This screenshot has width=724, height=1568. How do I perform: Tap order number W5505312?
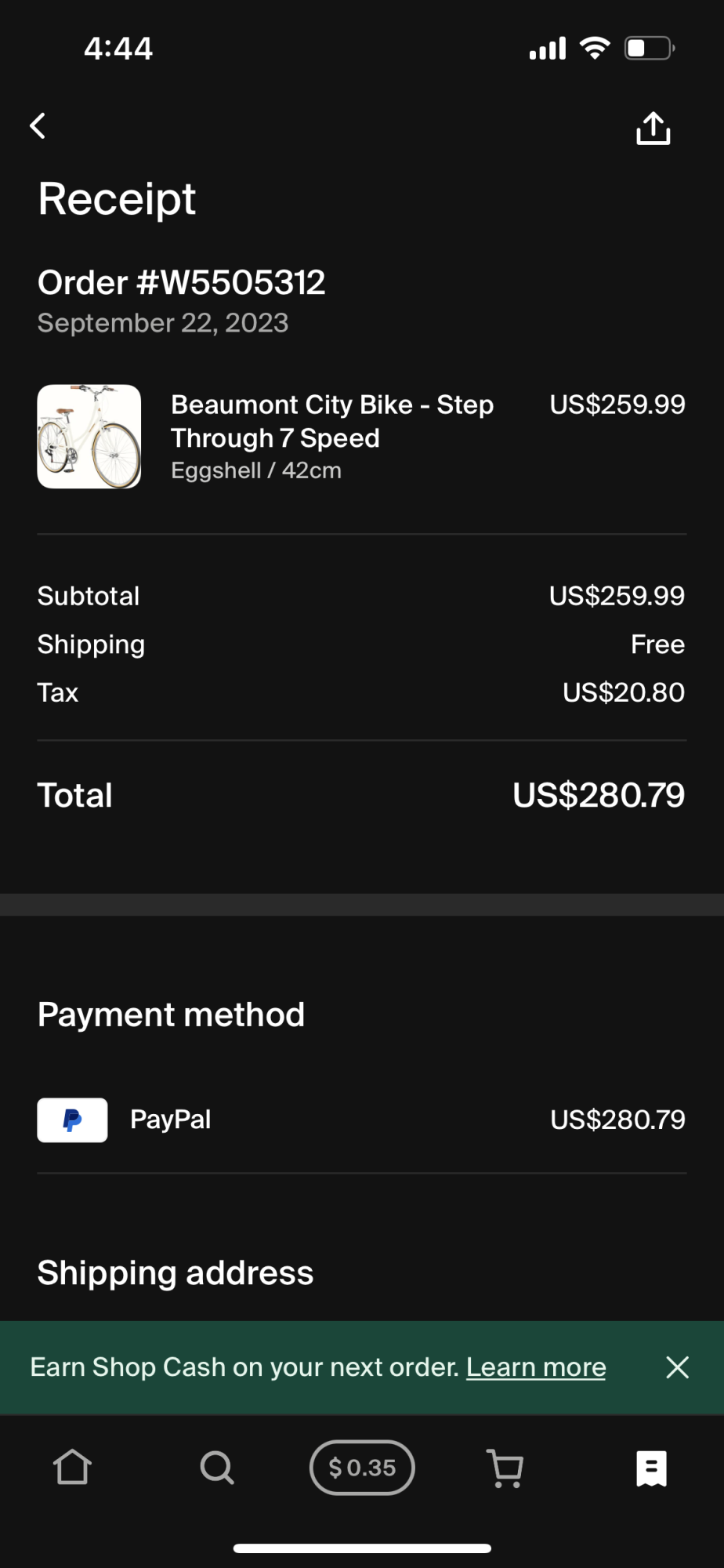pos(182,283)
